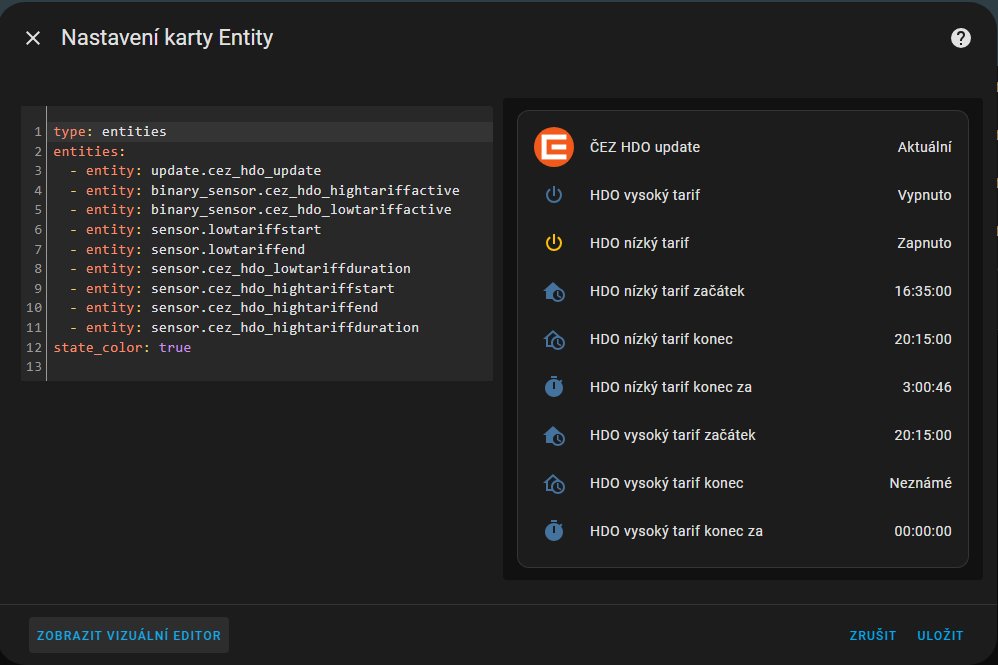Click ULOŽIT to save the card
The width and height of the screenshot is (998, 665).
point(940,635)
